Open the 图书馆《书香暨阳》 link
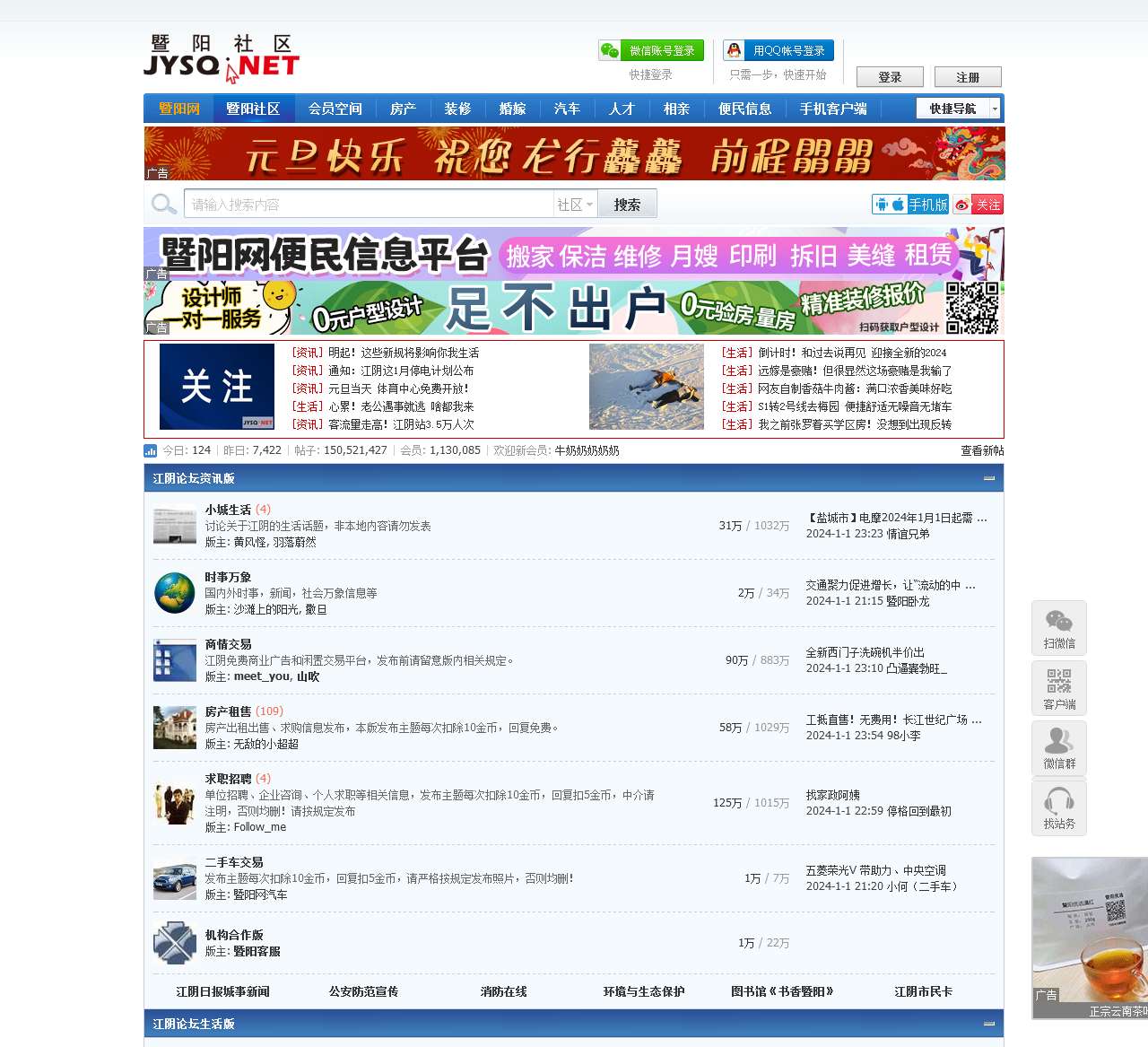This screenshot has height=1047, width=1148. pyautogui.click(x=784, y=991)
